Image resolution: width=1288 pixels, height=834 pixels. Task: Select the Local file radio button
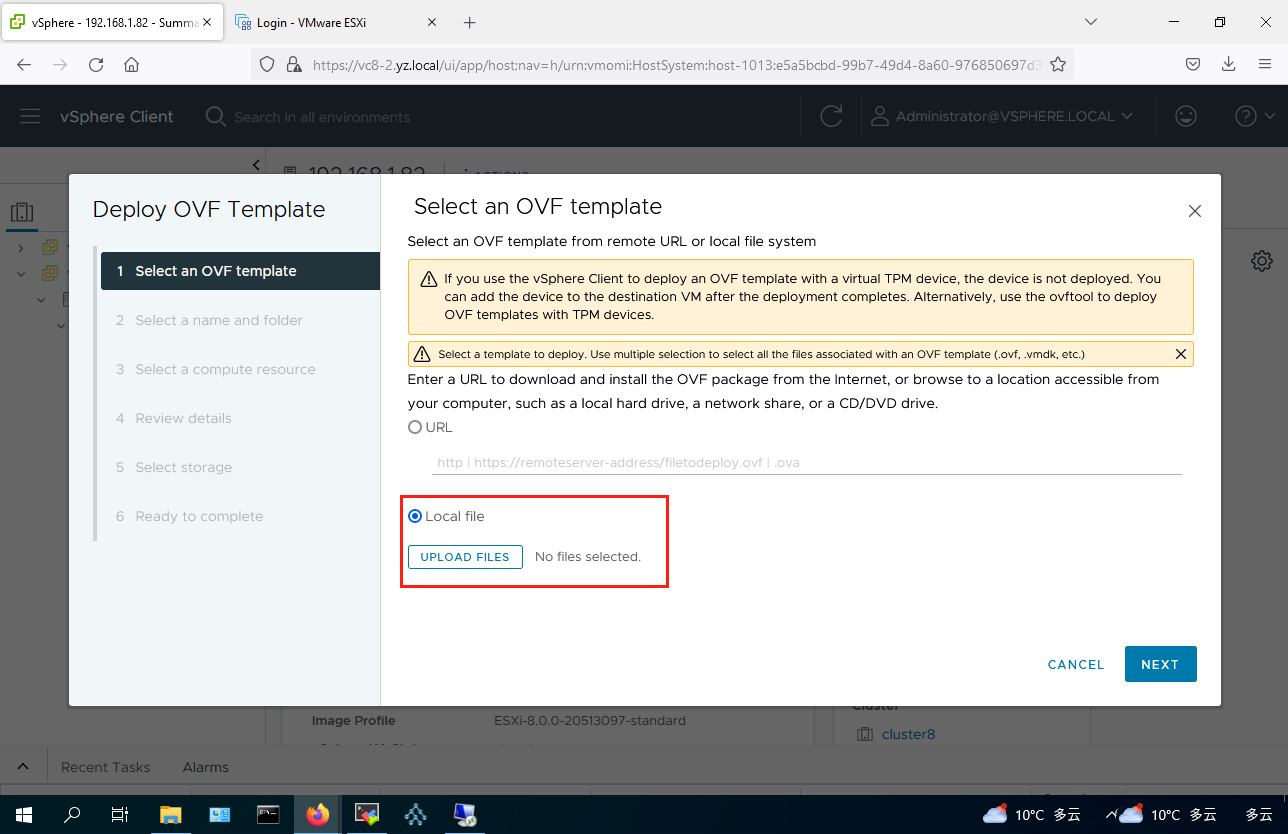point(415,516)
